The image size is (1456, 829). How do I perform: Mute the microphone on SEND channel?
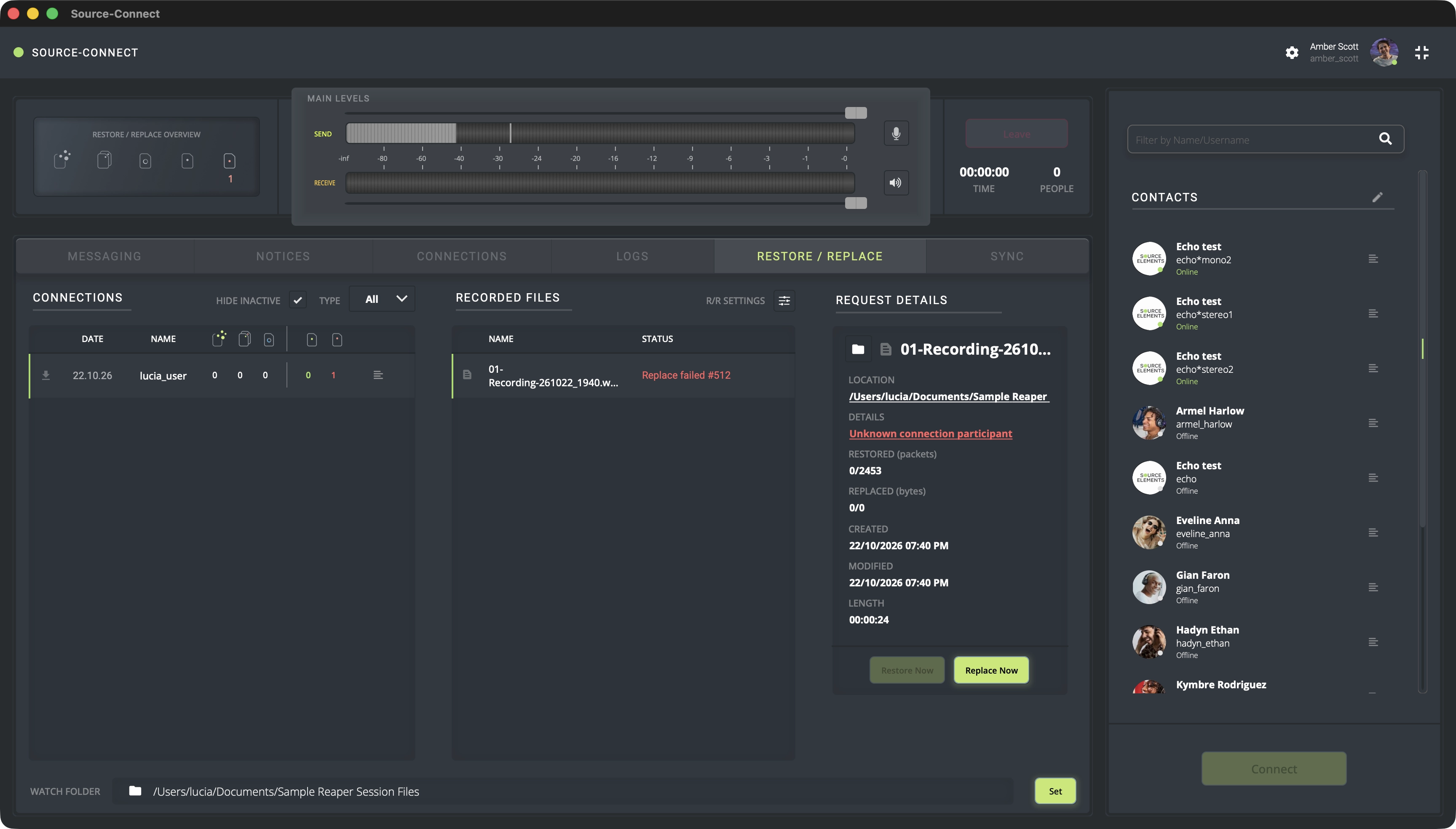click(896, 133)
